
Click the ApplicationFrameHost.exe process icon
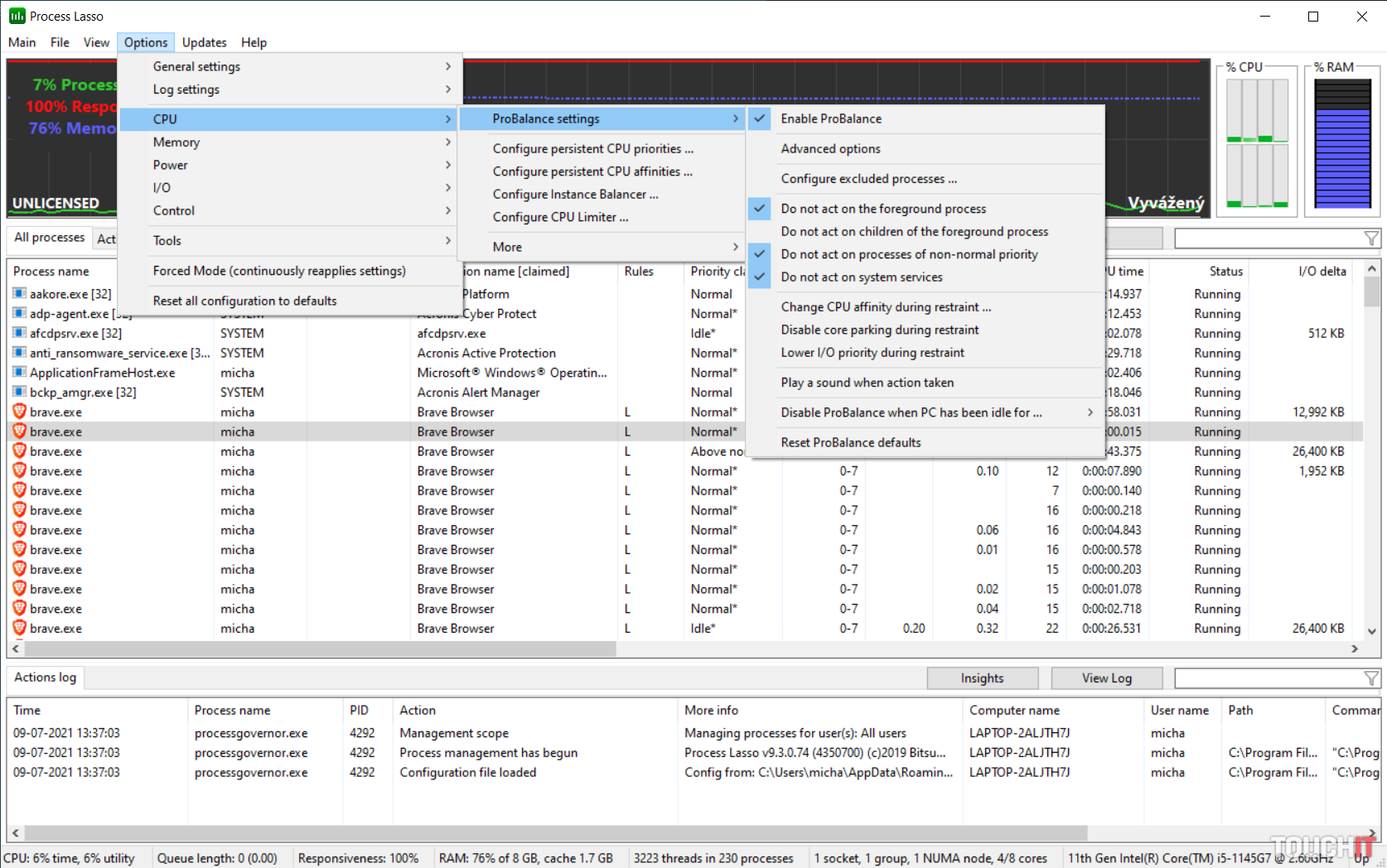click(x=19, y=373)
